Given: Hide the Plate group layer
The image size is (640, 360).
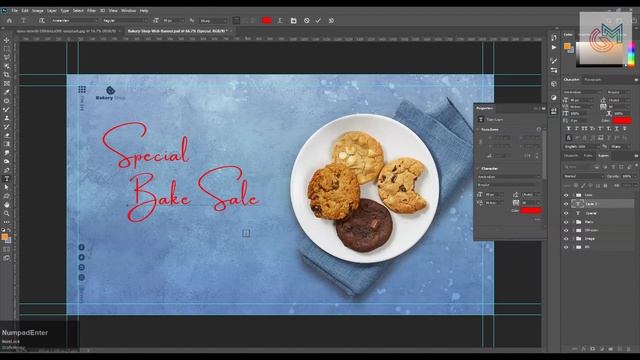Looking at the screenshot, I should tap(566, 222).
